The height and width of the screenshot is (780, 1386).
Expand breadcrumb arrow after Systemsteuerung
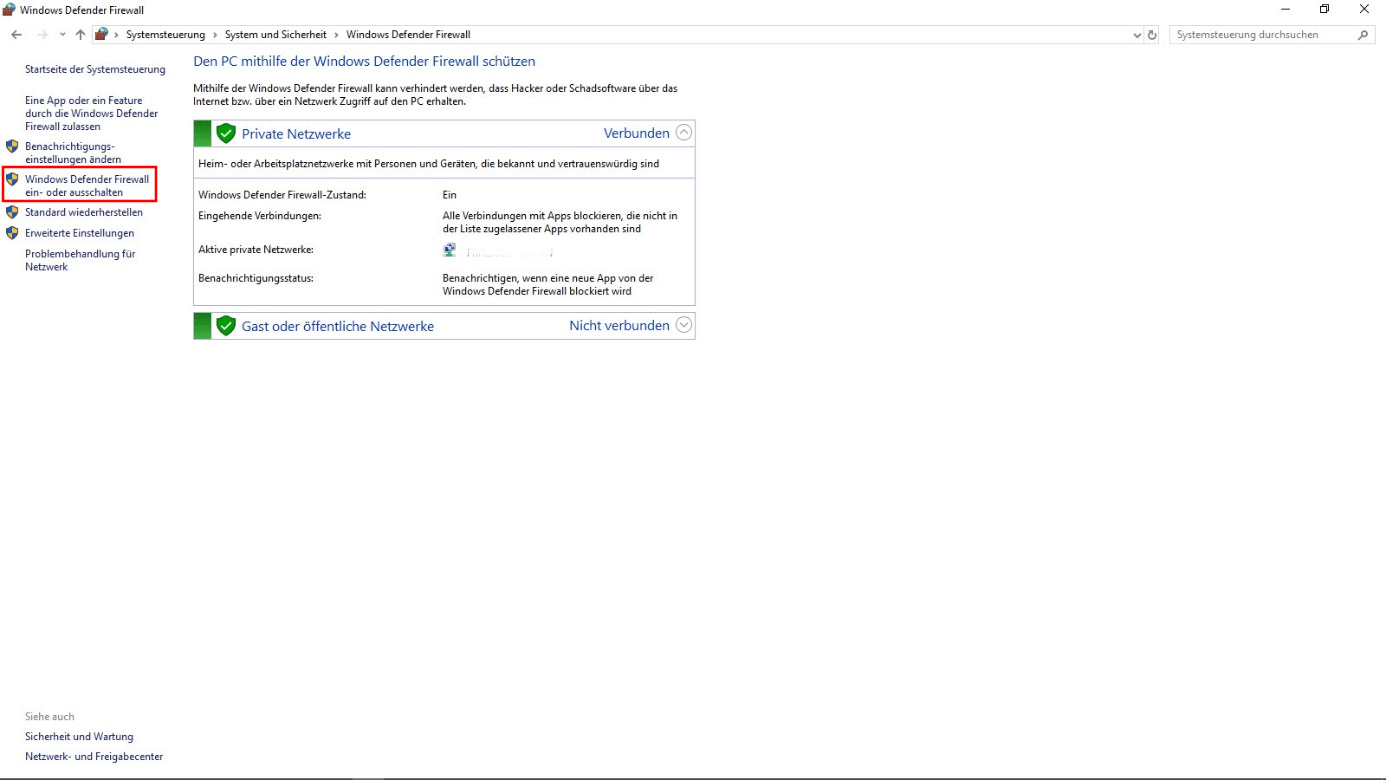coord(215,35)
